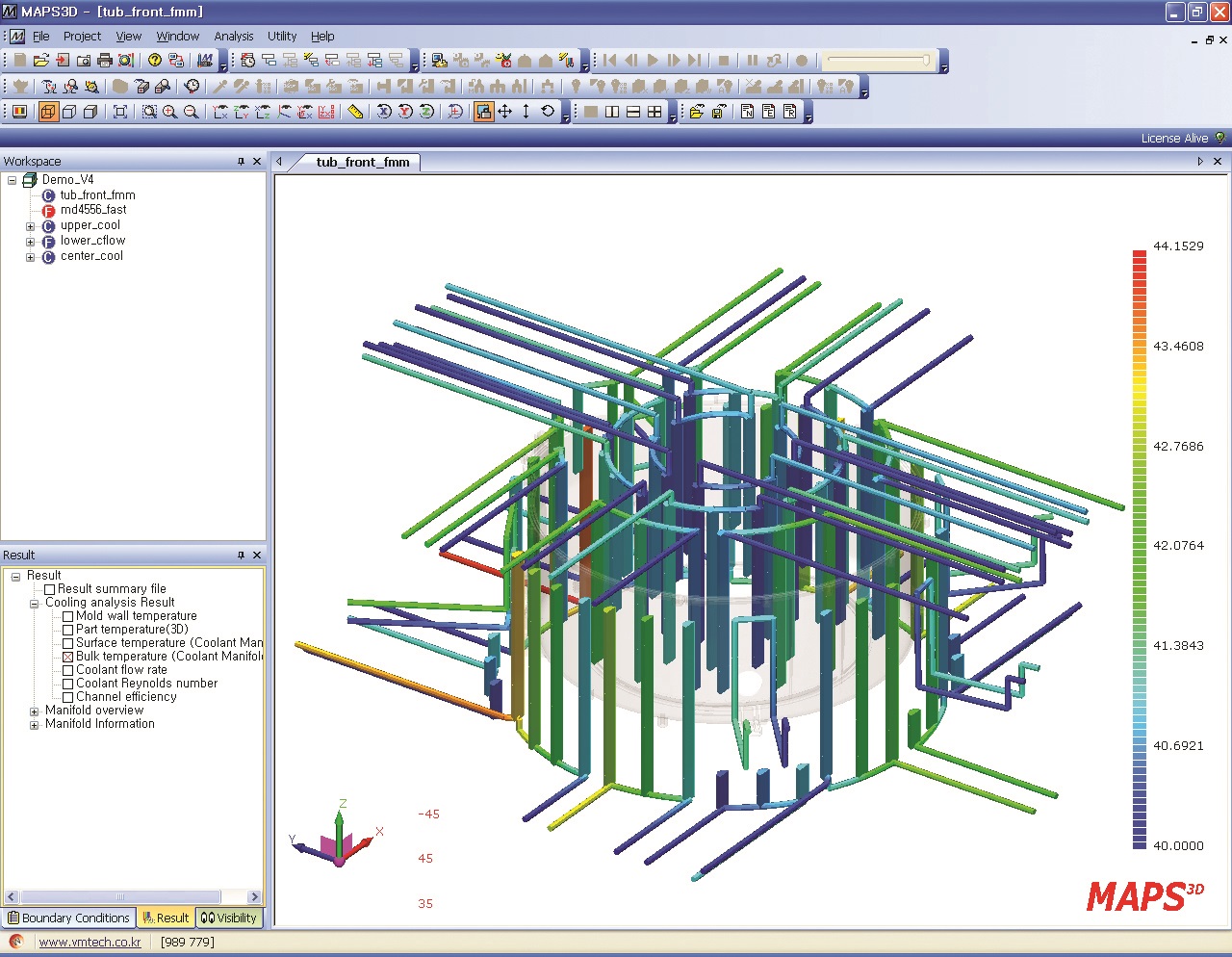Click the Print icon in the toolbar

pos(105,60)
